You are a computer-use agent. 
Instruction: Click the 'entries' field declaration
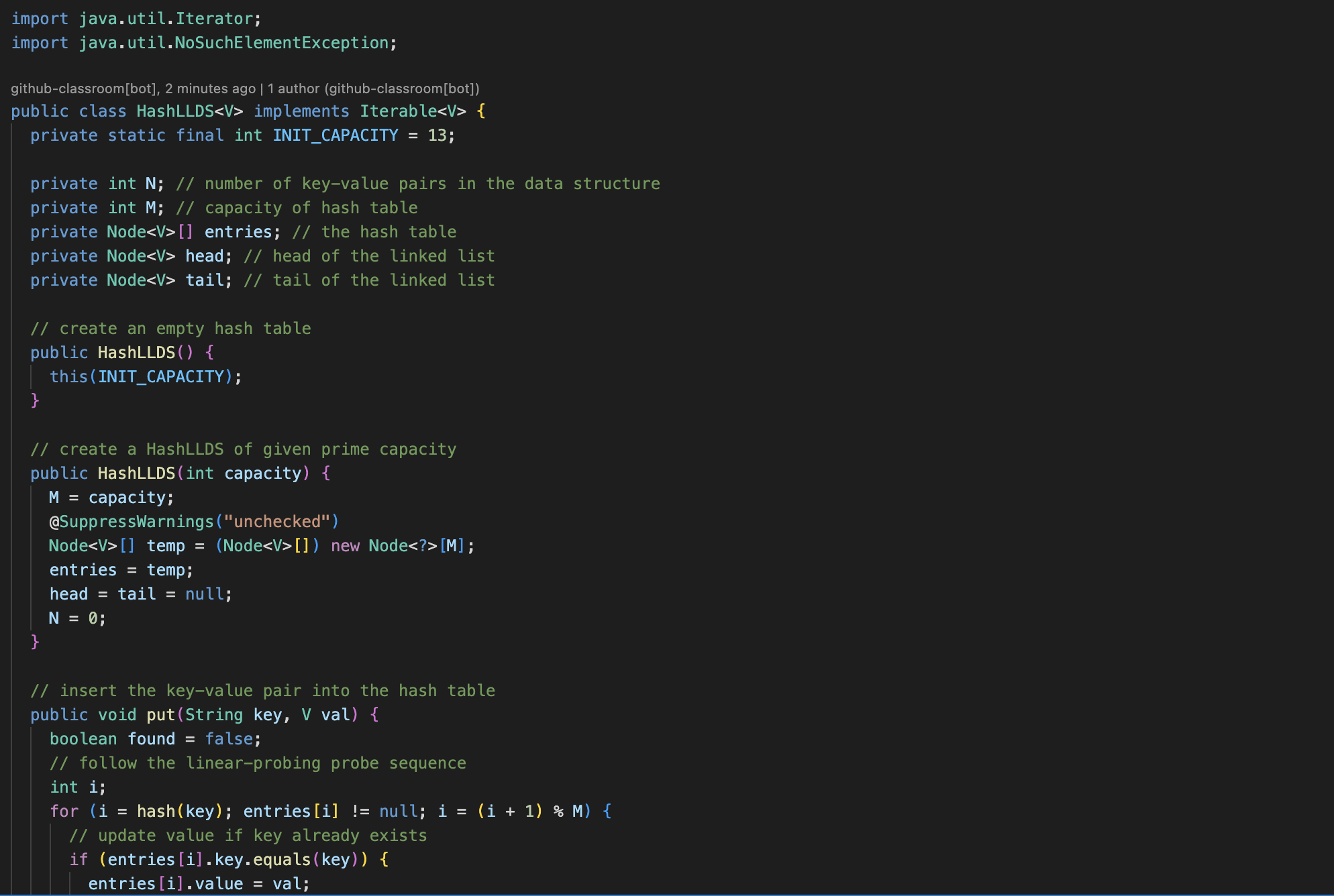(x=238, y=232)
